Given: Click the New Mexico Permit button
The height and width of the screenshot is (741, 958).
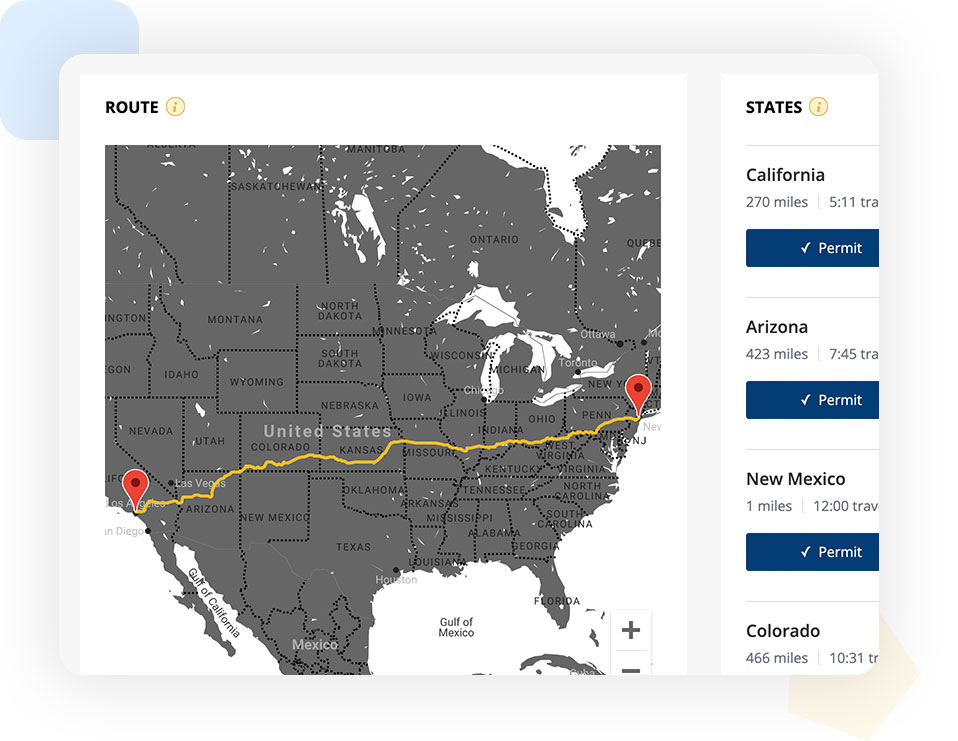Looking at the screenshot, I should click(x=812, y=552).
